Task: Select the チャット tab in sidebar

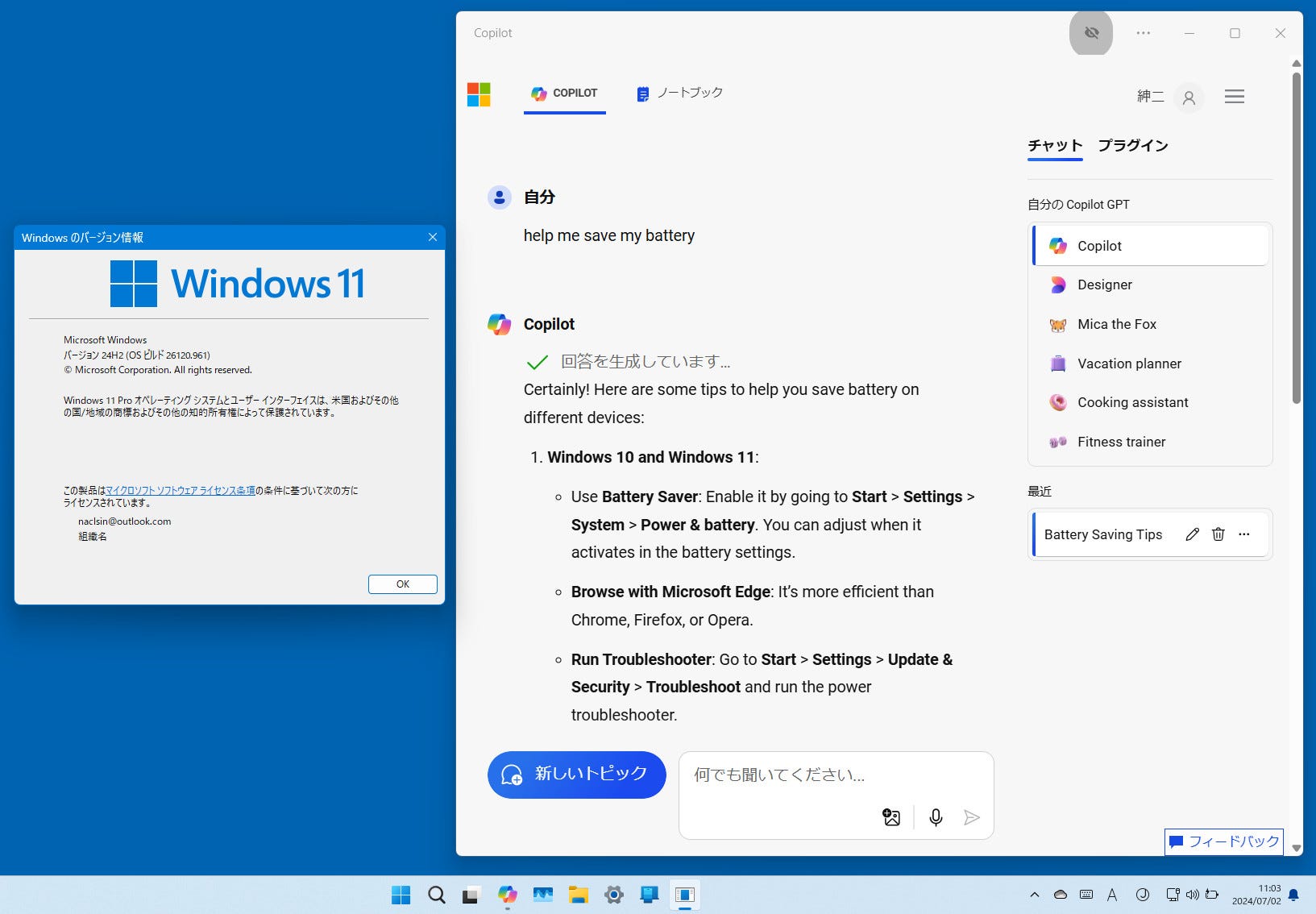Action: click(x=1055, y=146)
